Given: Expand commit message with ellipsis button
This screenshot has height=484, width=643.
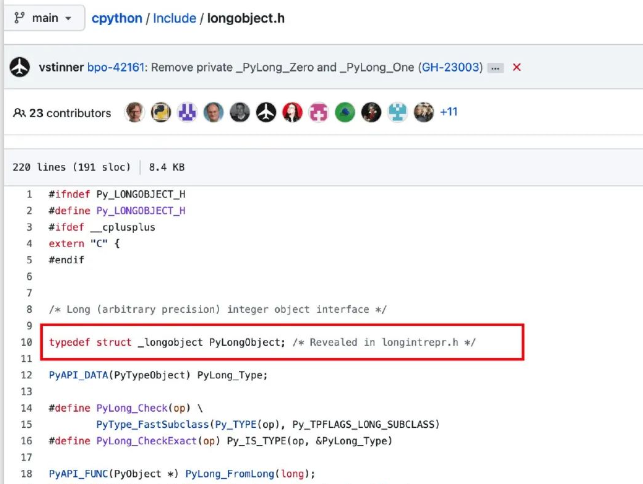Looking at the screenshot, I should pos(495,68).
